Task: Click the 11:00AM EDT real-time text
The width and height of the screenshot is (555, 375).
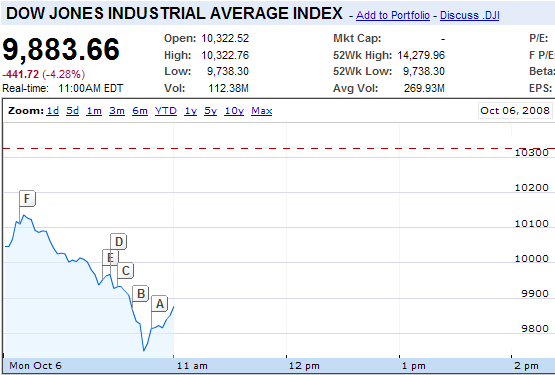Action: tap(91, 88)
